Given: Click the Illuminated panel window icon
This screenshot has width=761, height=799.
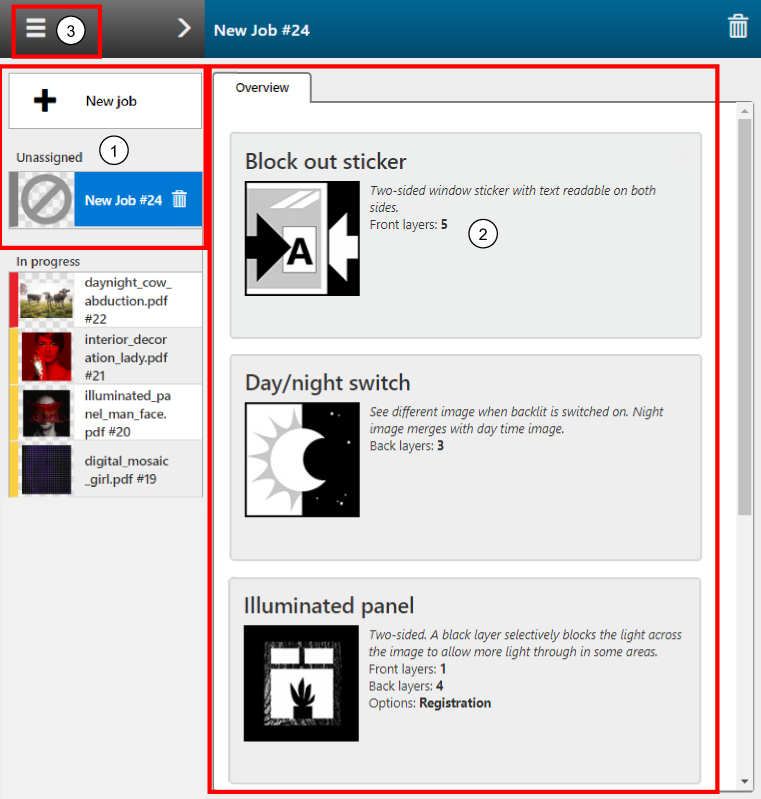Looking at the screenshot, I should click(x=301, y=683).
